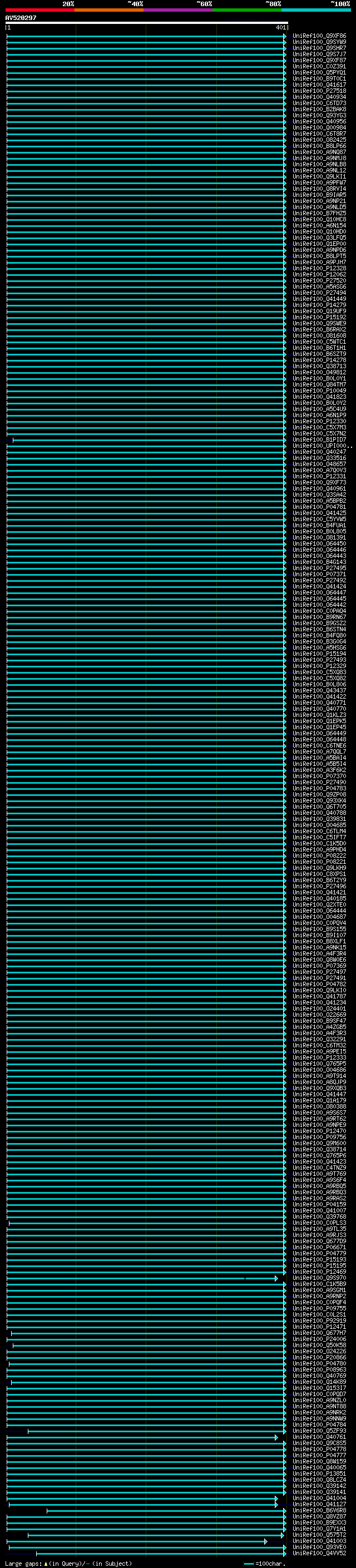The image size is (356, 1568).
Task: Click the orange ~40% legend color segment
Action: point(109,10)
